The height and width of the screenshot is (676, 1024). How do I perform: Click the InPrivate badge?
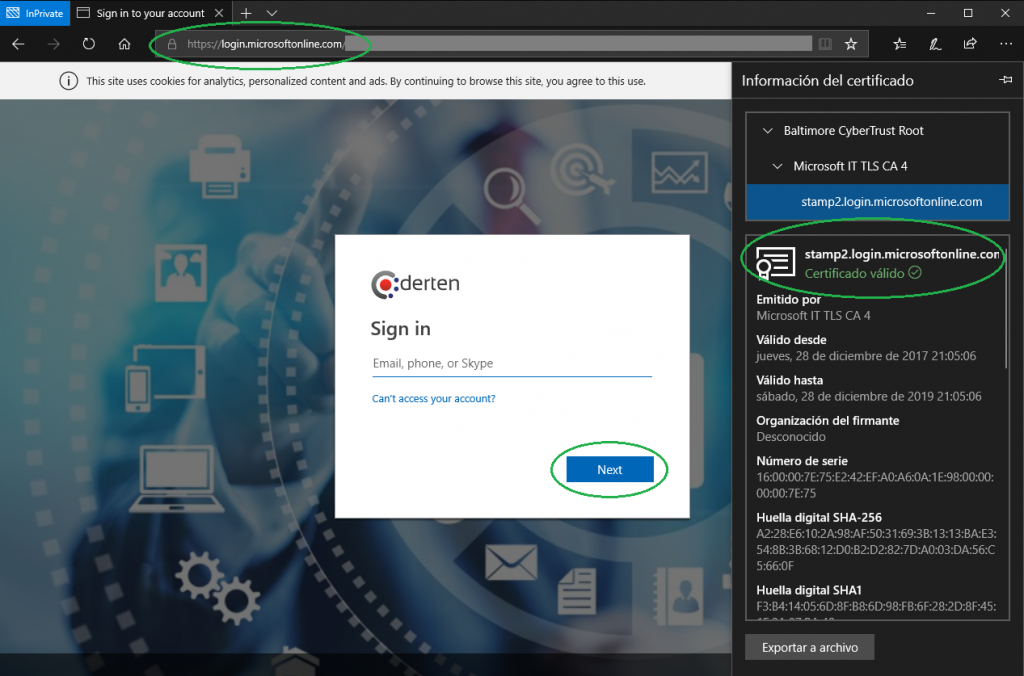pos(35,13)
